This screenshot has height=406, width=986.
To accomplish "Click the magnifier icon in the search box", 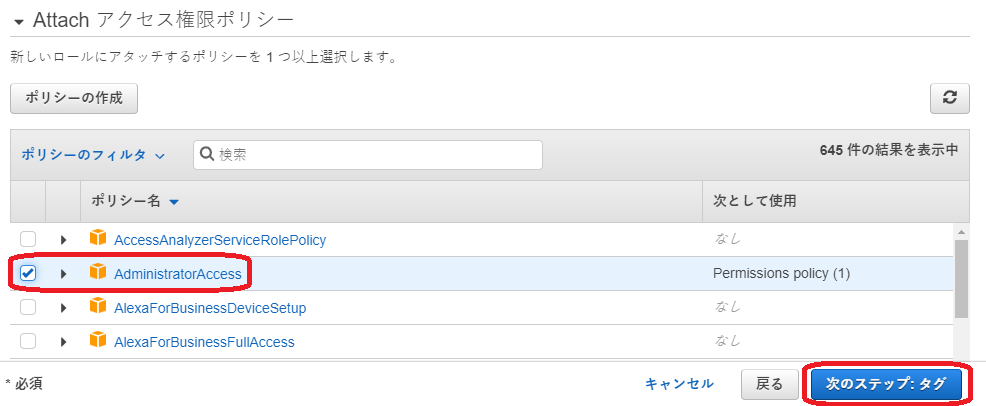I will pos(208,154).
